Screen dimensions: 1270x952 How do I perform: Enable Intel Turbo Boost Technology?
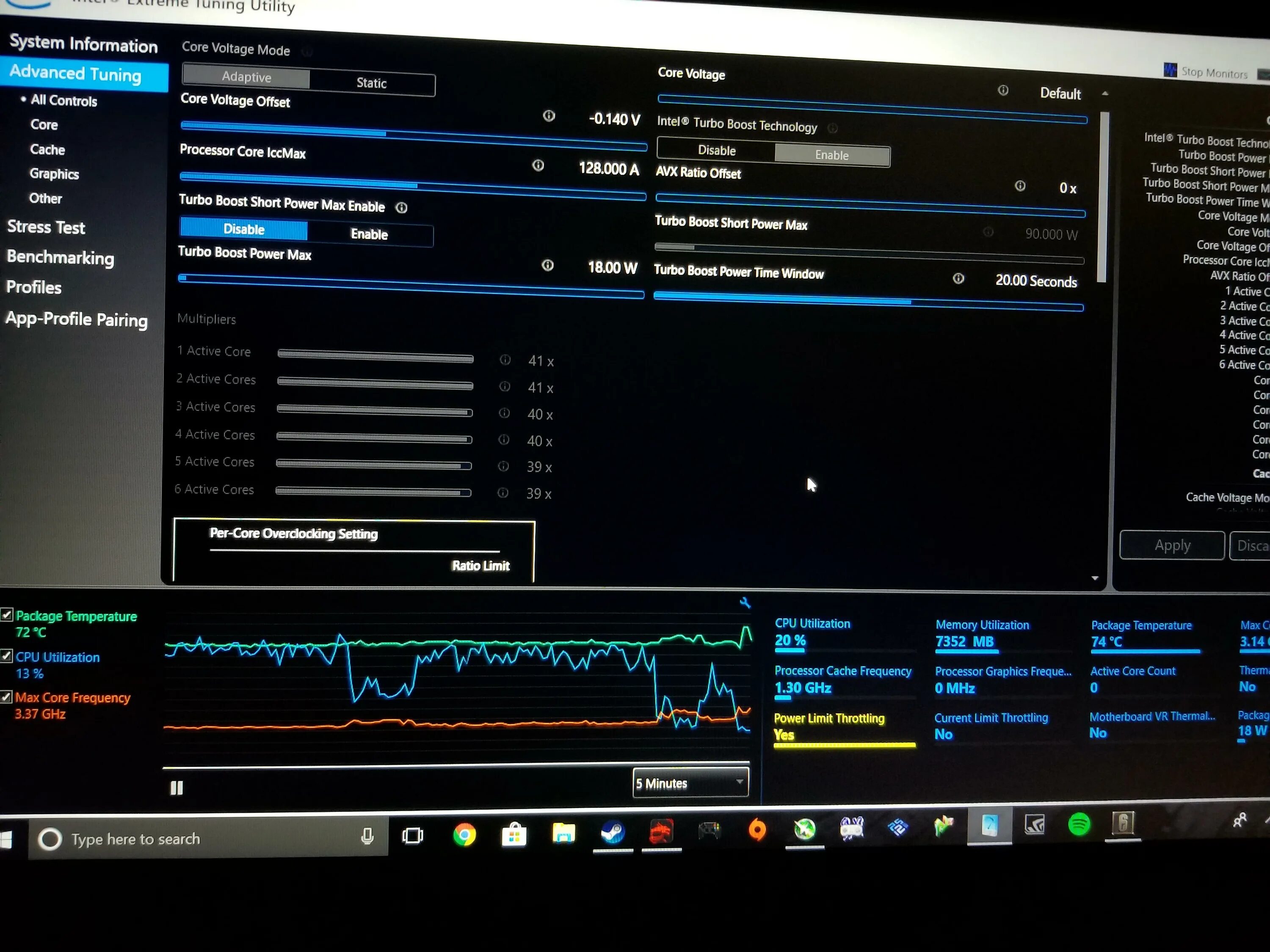pos(832,155)
